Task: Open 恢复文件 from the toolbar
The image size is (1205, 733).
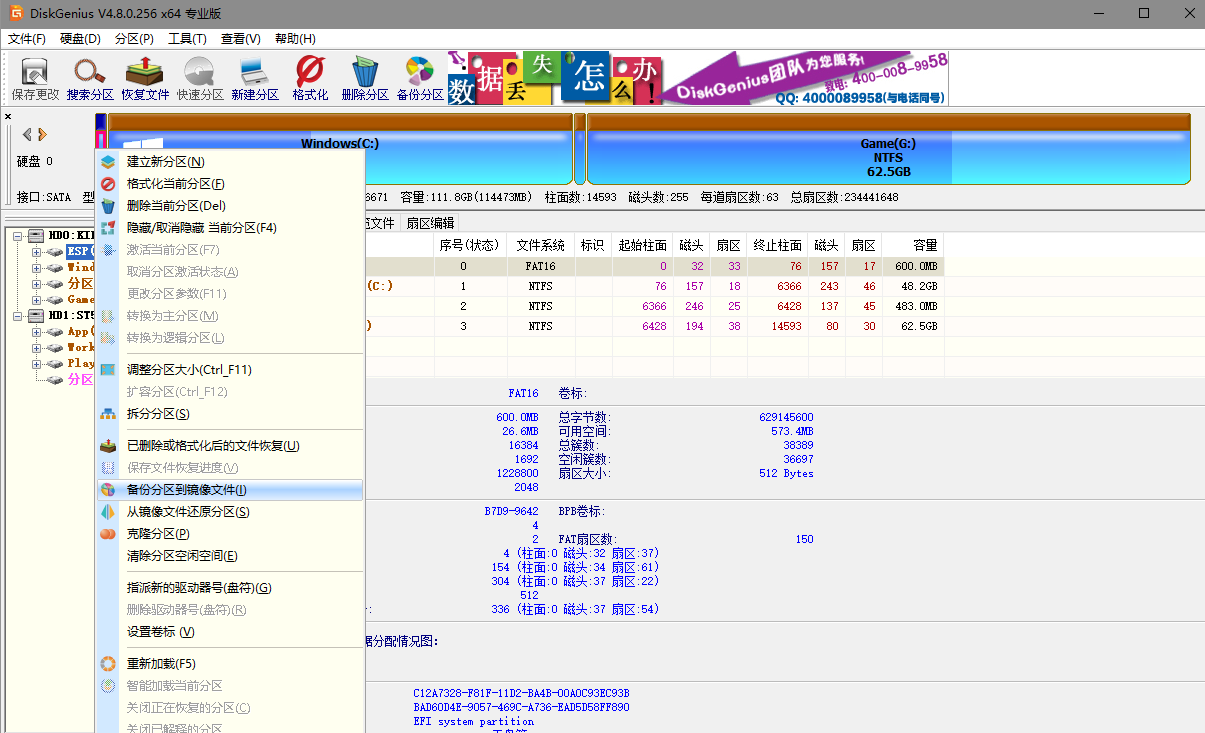Action: 145,79
